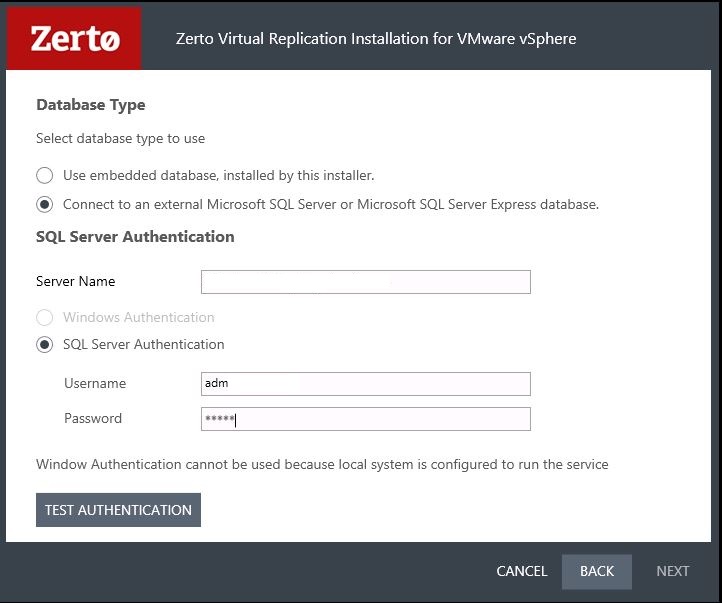Choose external Microsoft SQL Server database option
722x603 pixels.
(x=45, y=204)
